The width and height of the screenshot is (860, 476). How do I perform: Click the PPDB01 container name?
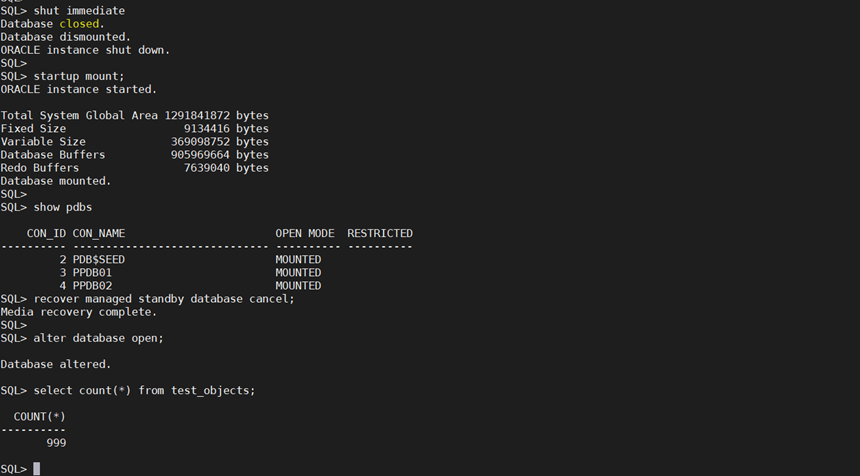tap(92, 273)
